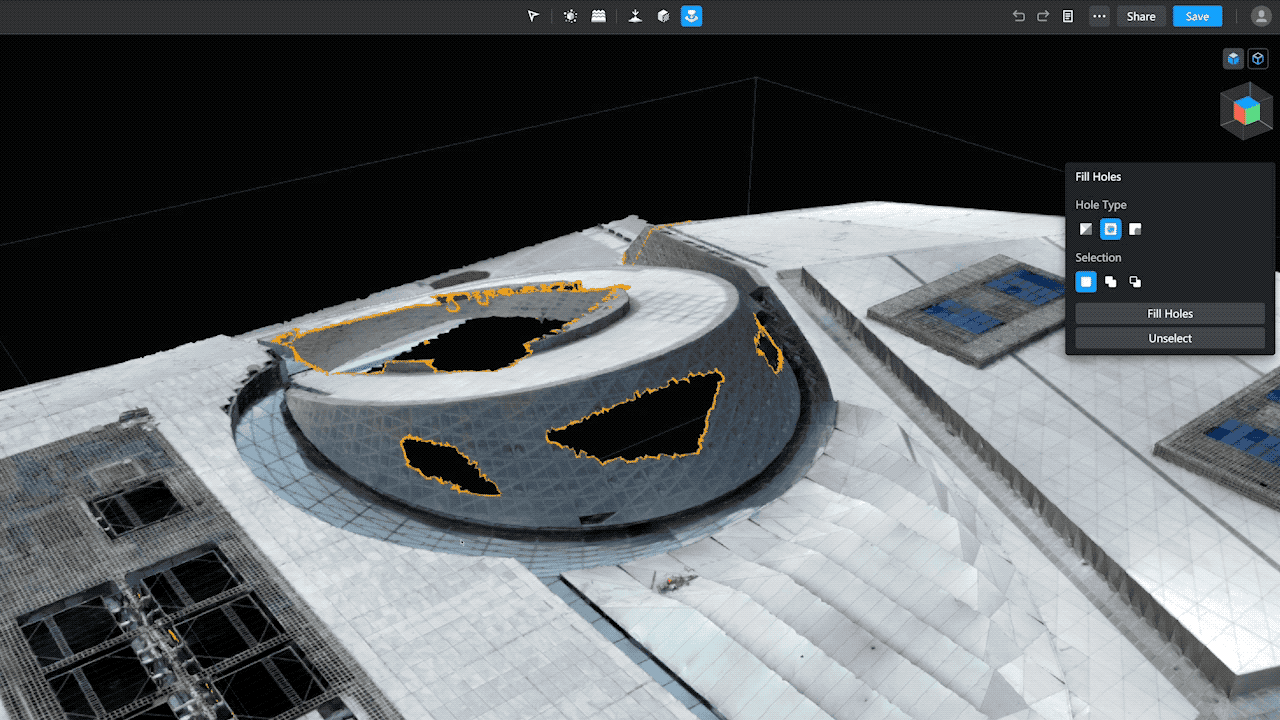
Task: Click the colored orientation cube gizmo
Action: pyautogui.click(x=1246, y=110)
